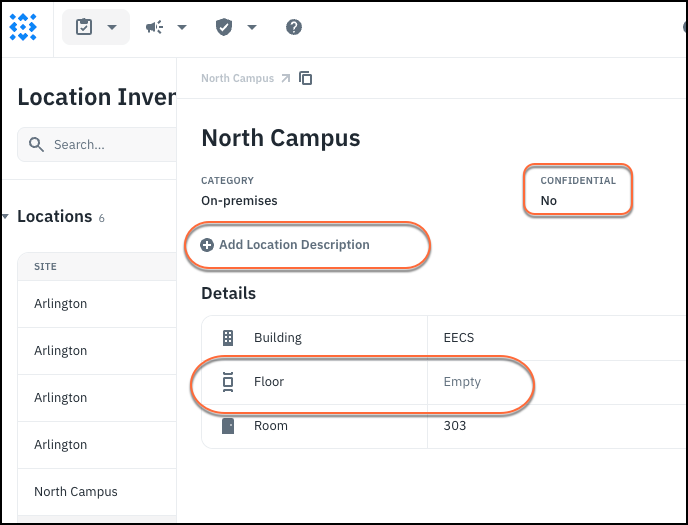Click the Floor icon in Details
This screenshot has width=688, height=525.
[x=228, y=382]
